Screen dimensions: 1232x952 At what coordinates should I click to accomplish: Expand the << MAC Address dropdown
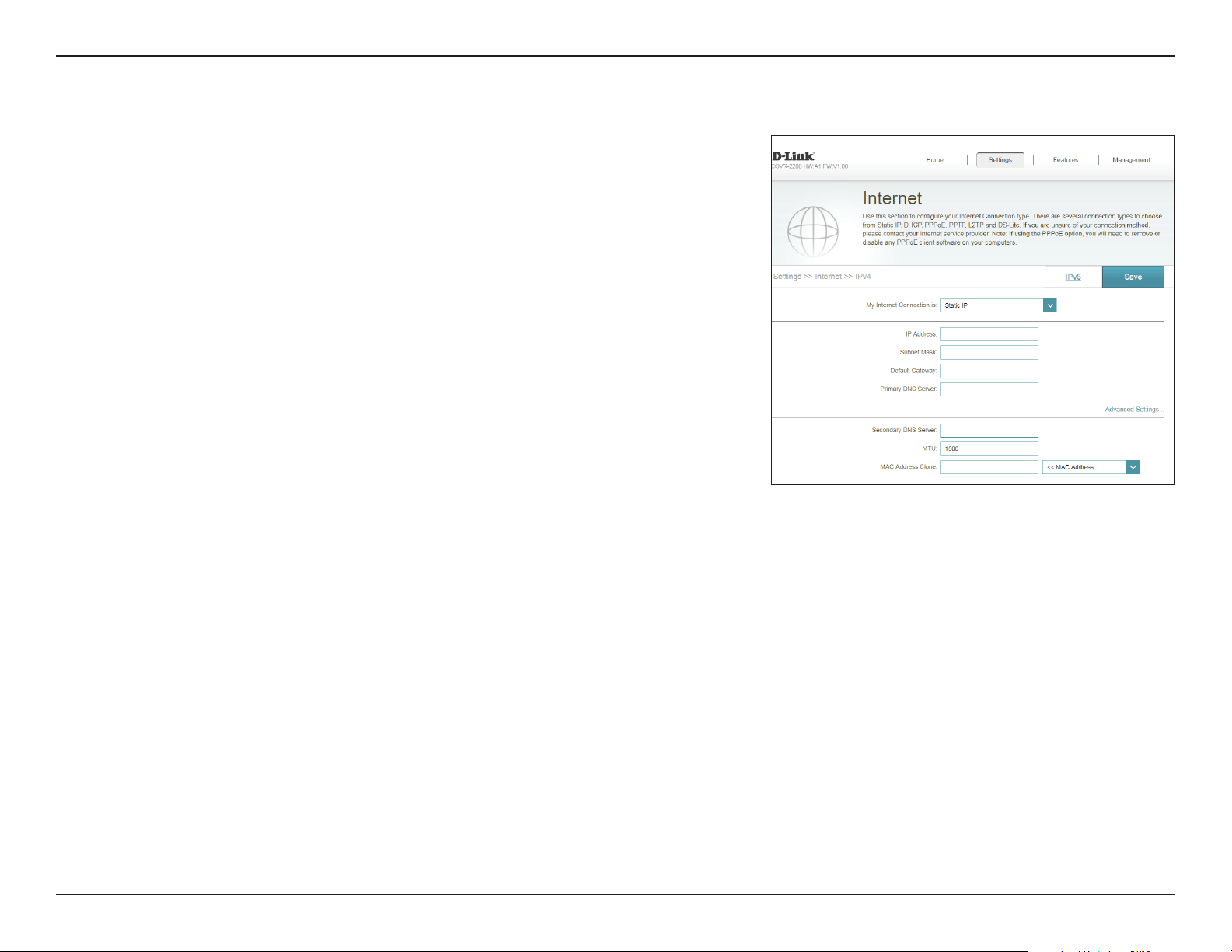coord(1091,467)
